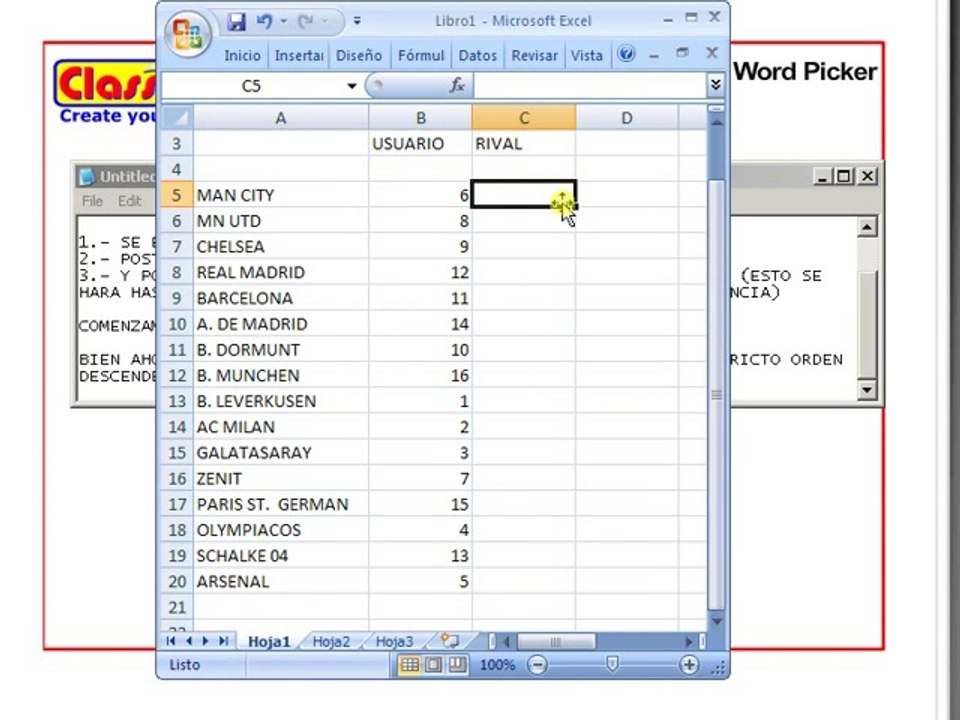This screenshot has height=720, width=960.
Task: Open the Office button menu
Action: tap(187, 33)
